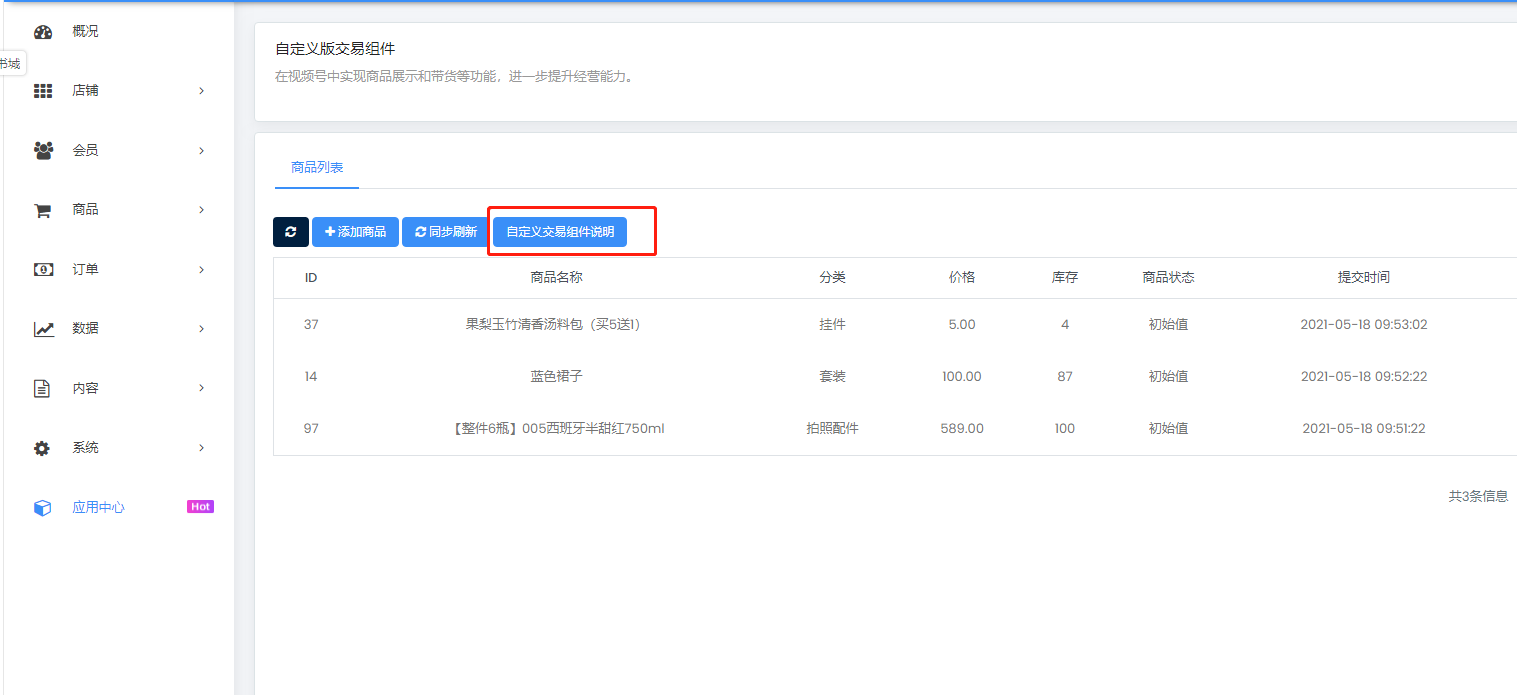This screenshot has height=695, width=1517.
Task: Click the 库存 column header
Action: (x=1065, y=277)
